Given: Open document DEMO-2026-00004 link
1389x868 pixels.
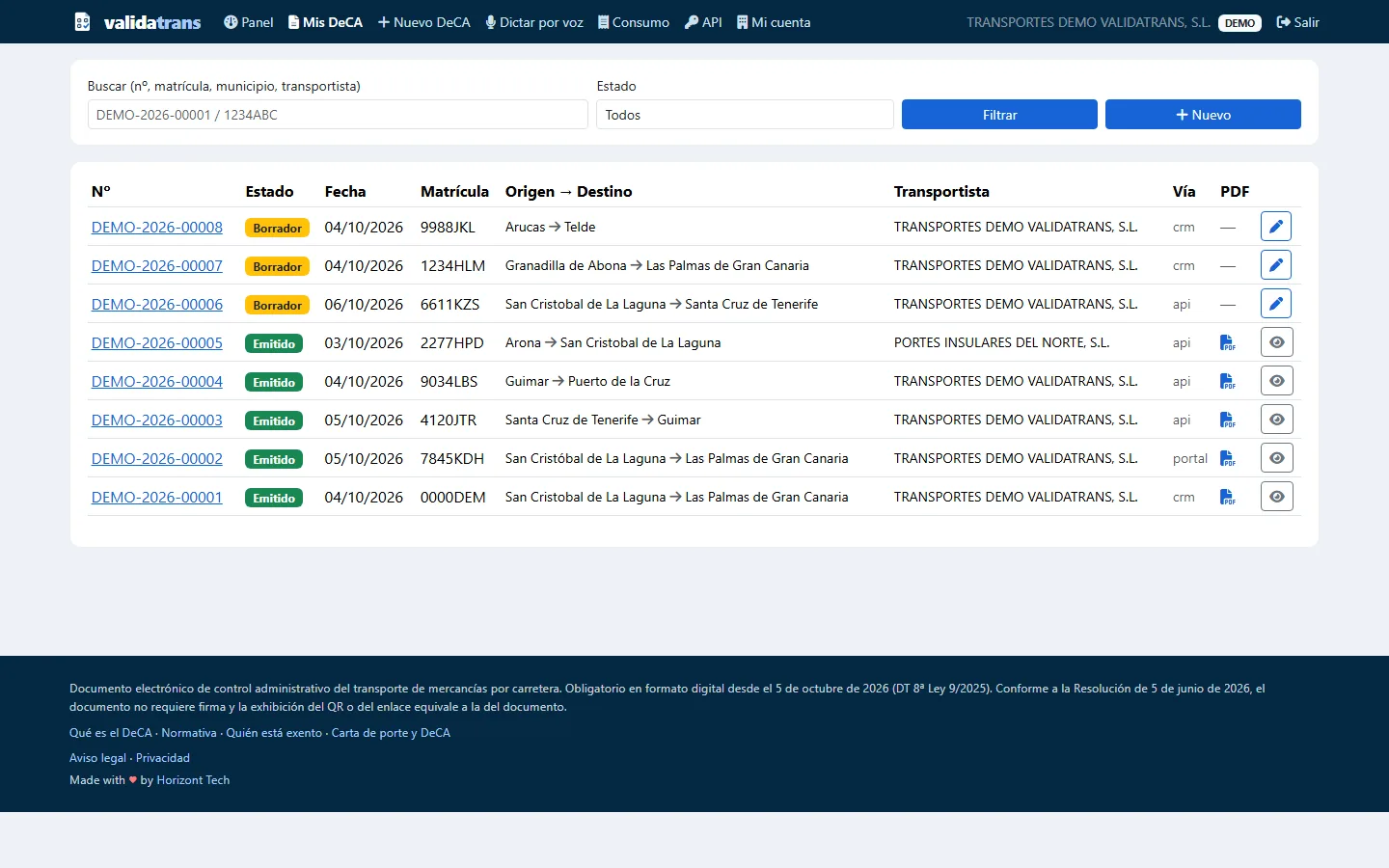Looking at the screenshot, I should 157,382.
